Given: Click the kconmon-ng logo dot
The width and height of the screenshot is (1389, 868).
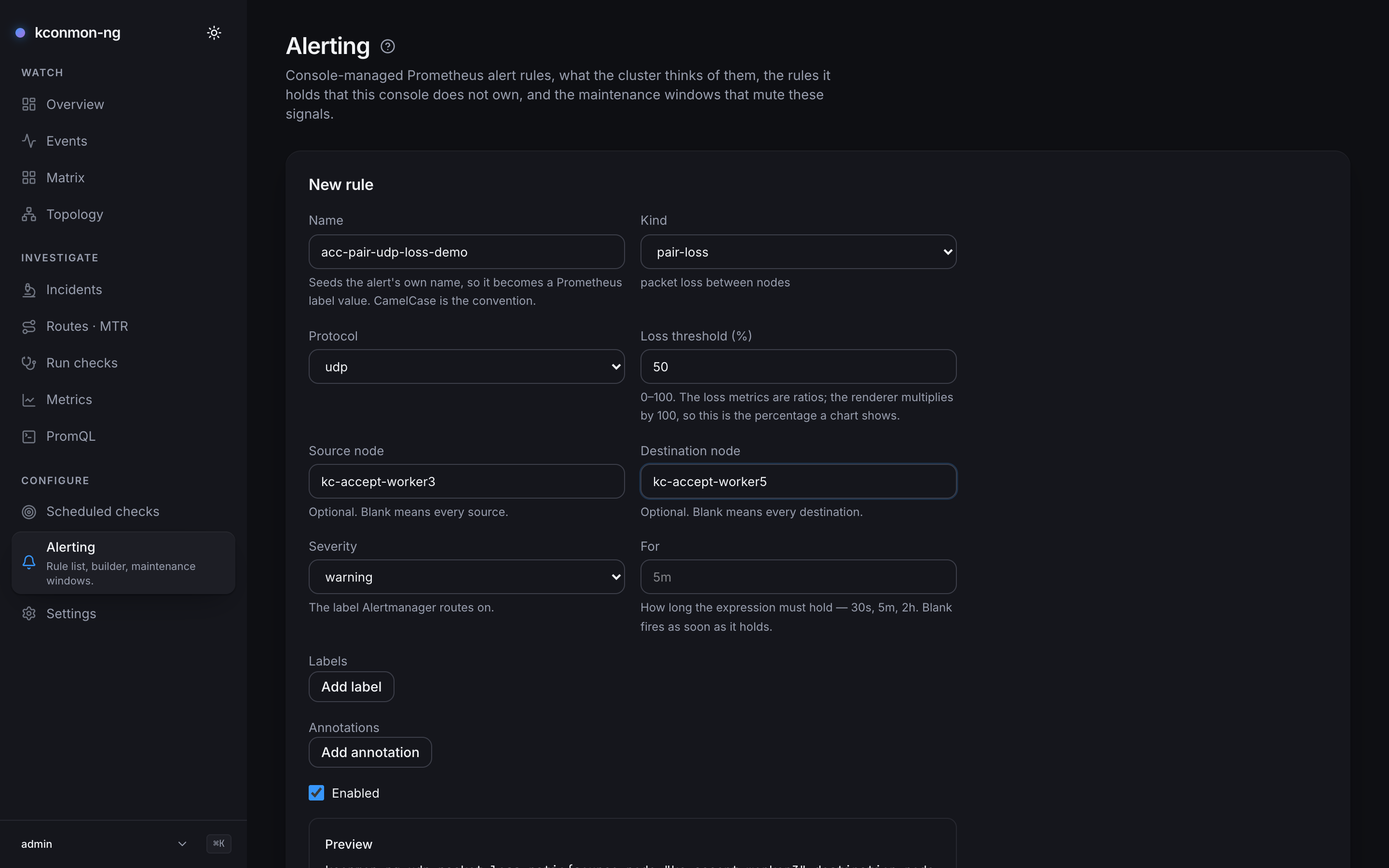Looking at the screenshot, I should (20, 33).
